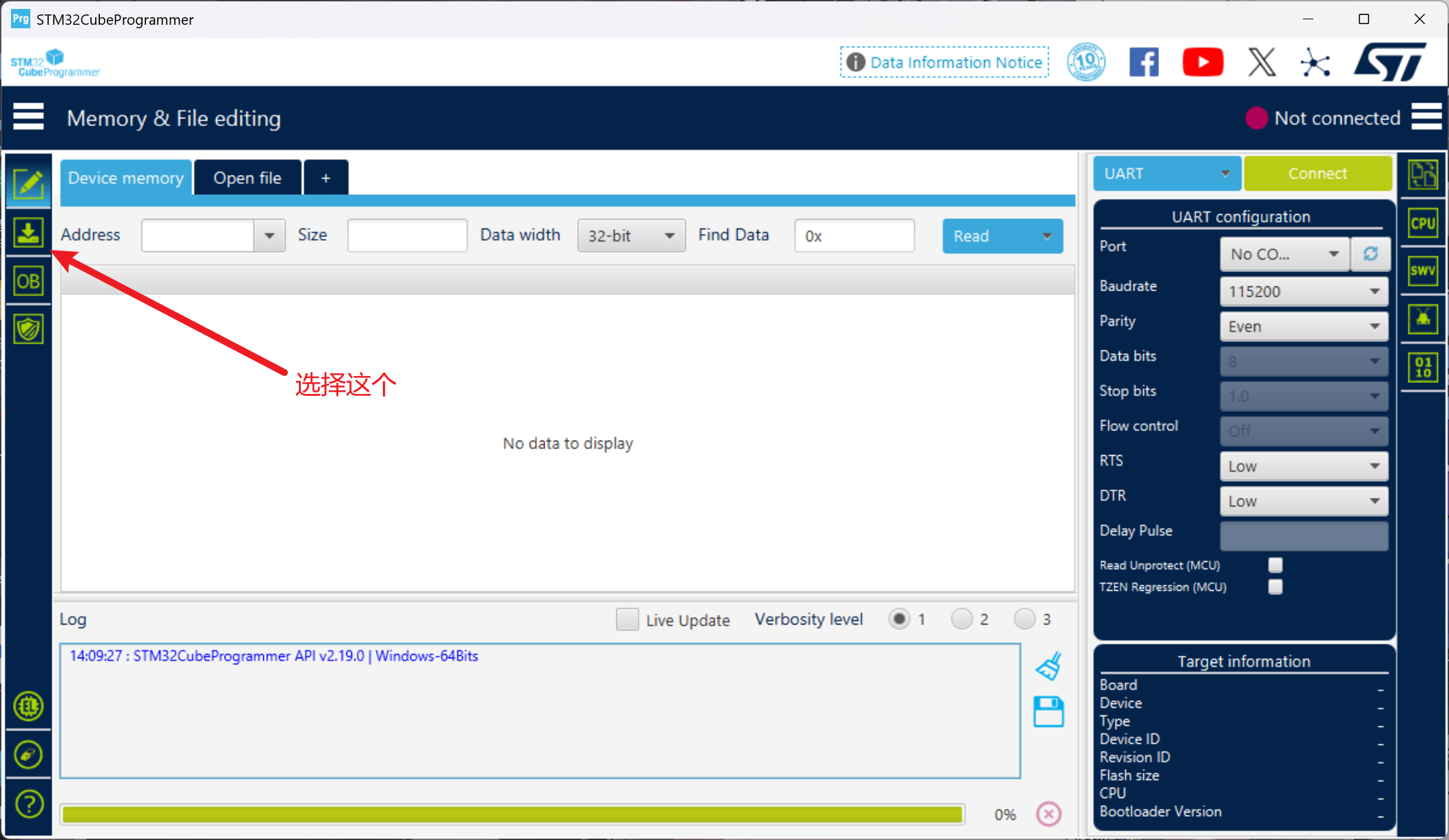Switch to the Open file tab
Screen dimensions: 1449x840
coord(247,177)
